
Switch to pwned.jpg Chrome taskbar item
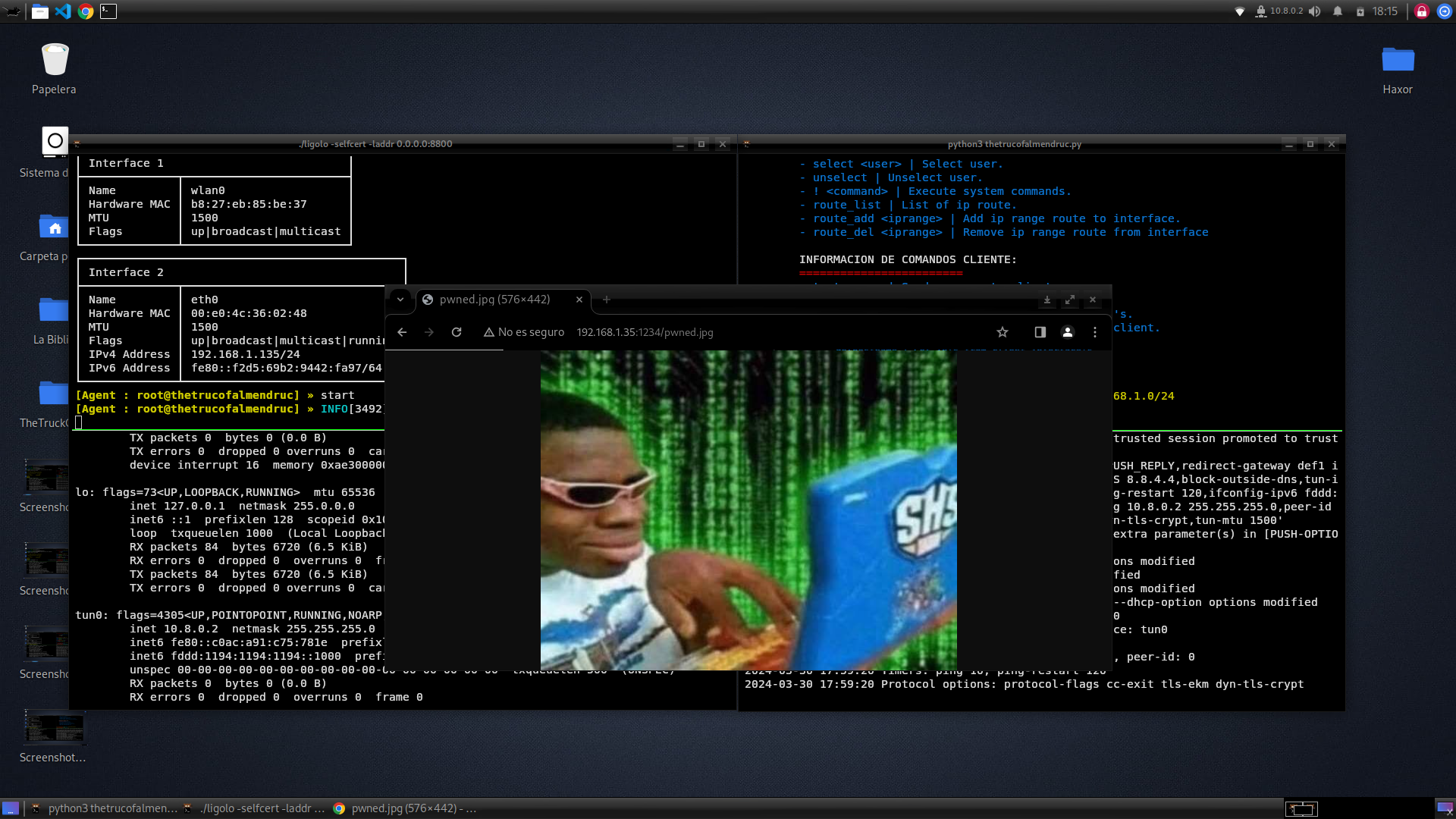[406, 808]
